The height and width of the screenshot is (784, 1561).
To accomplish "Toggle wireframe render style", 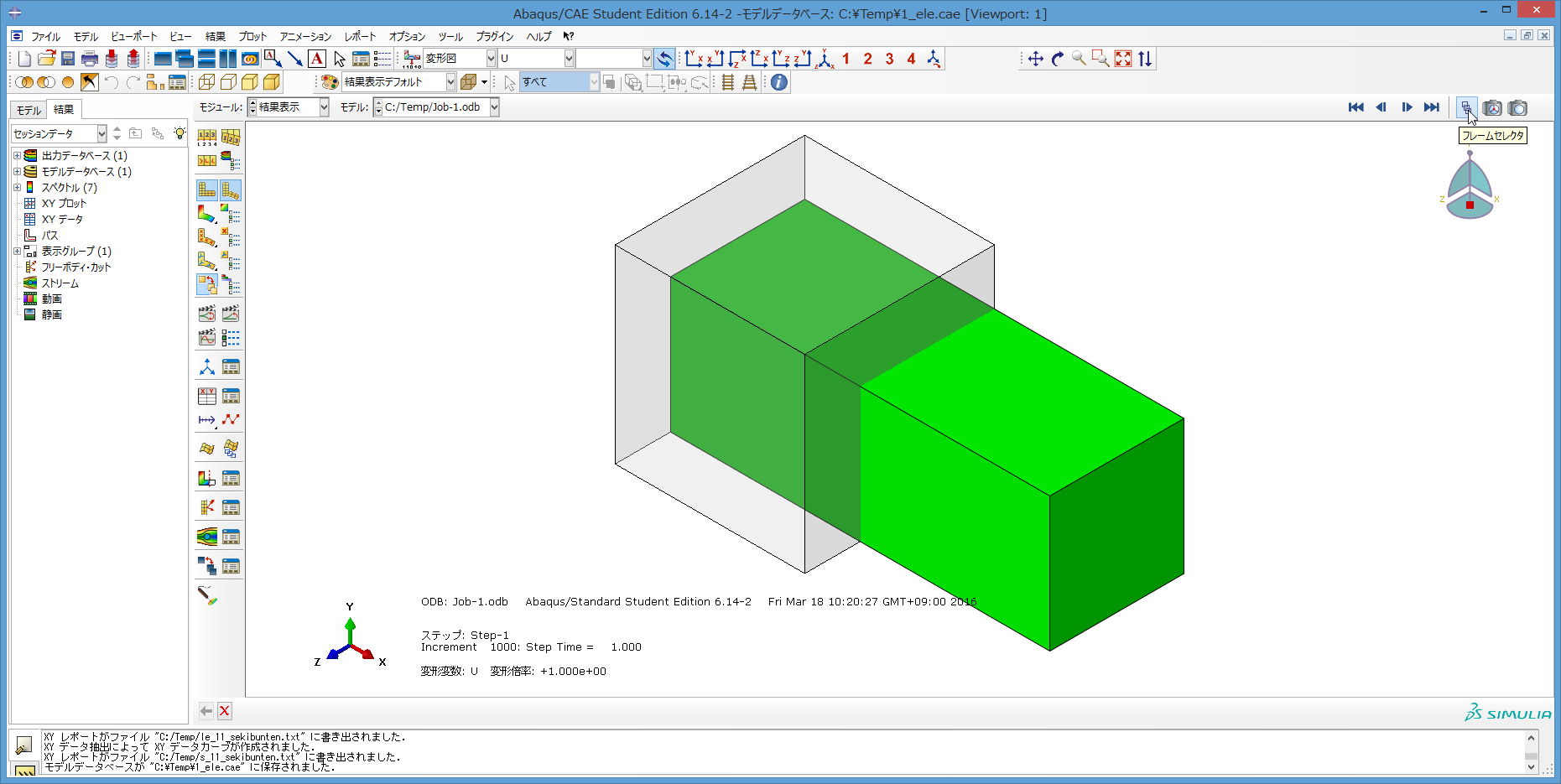I will pyautogui.click(x=206, y=82).
